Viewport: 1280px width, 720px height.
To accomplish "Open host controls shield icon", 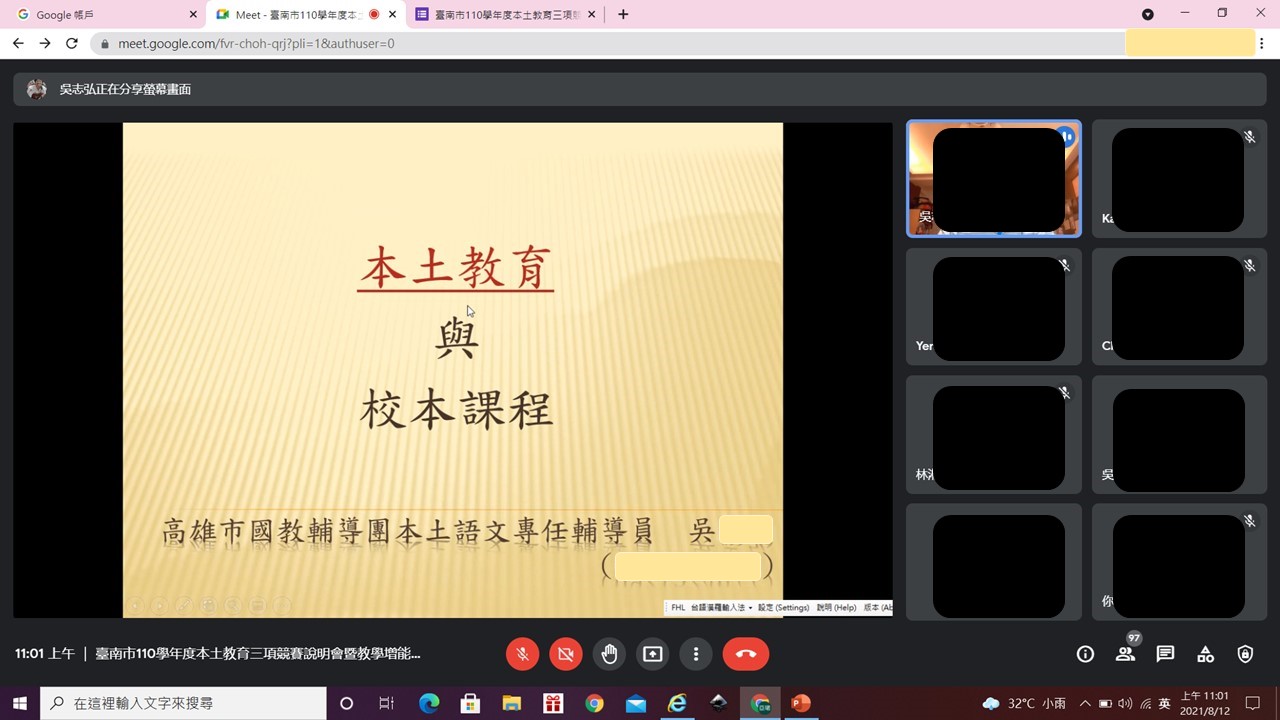I will point(1245,654).
